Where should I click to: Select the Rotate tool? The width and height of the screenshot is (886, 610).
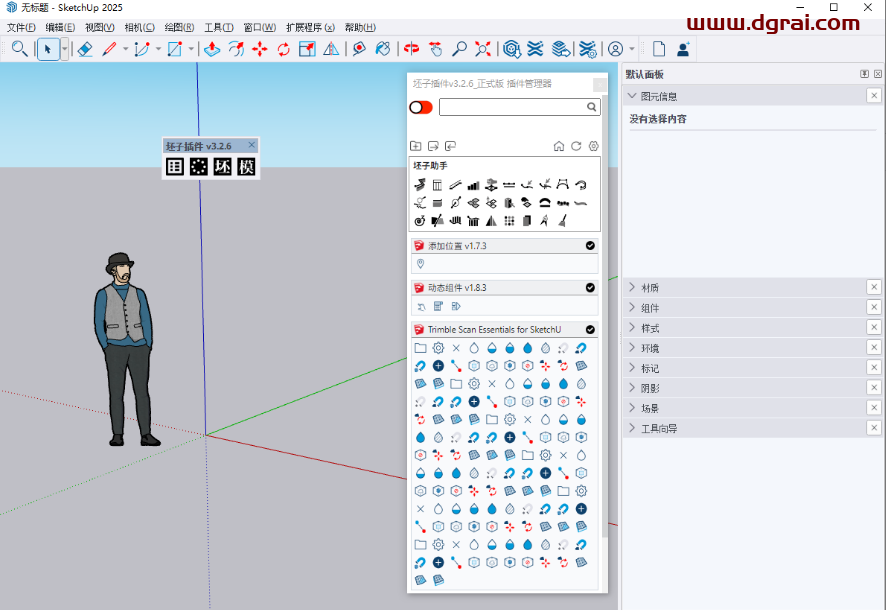pyautogui.click(x=284, y=49)
